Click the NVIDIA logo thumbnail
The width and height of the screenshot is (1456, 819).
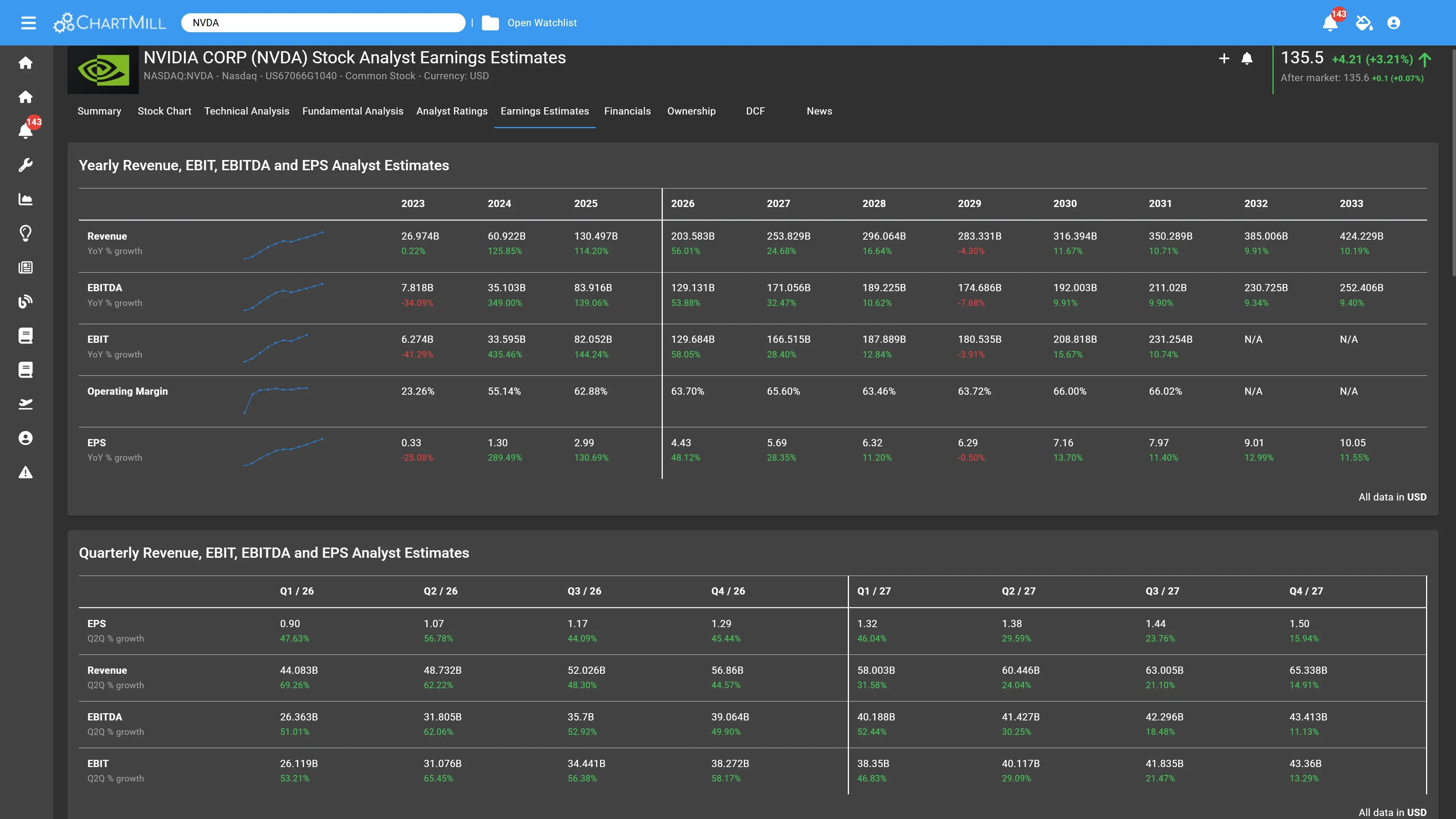[x=103, y=70]
